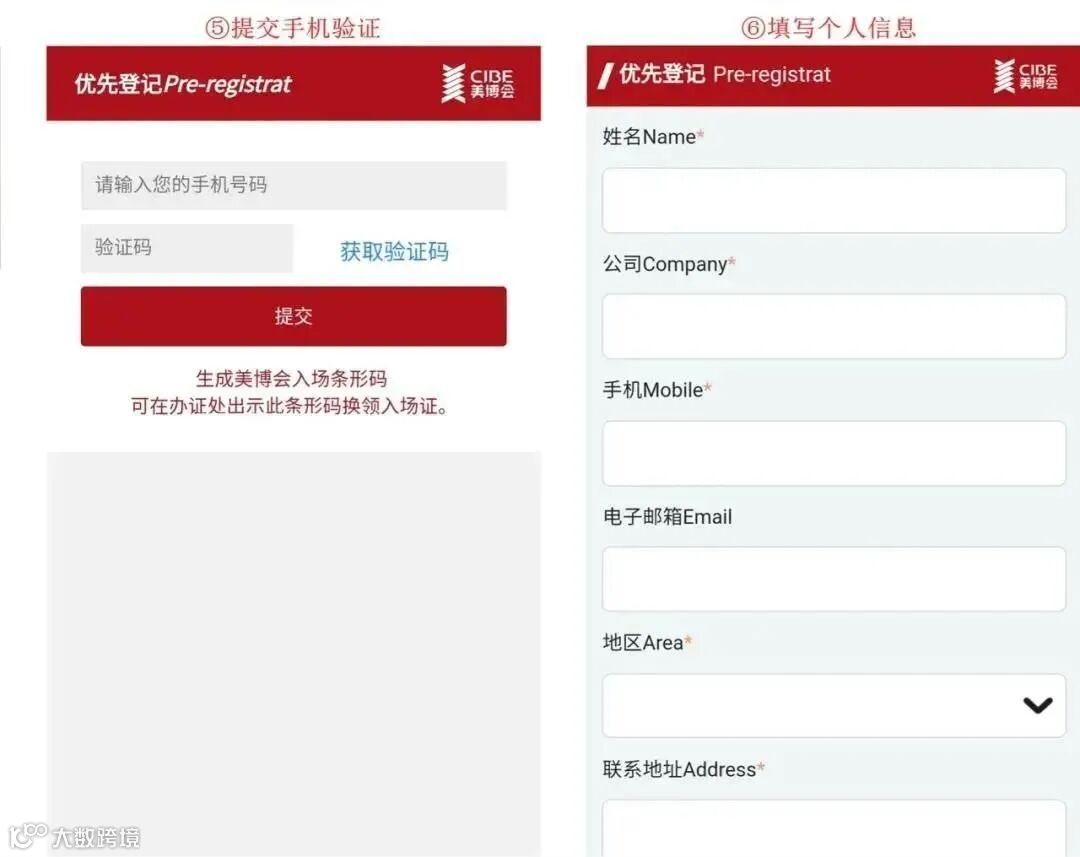1080x857 pixels.
Task: Focus the 请输入您的手机号码 phone field
Action: [293, 185]
